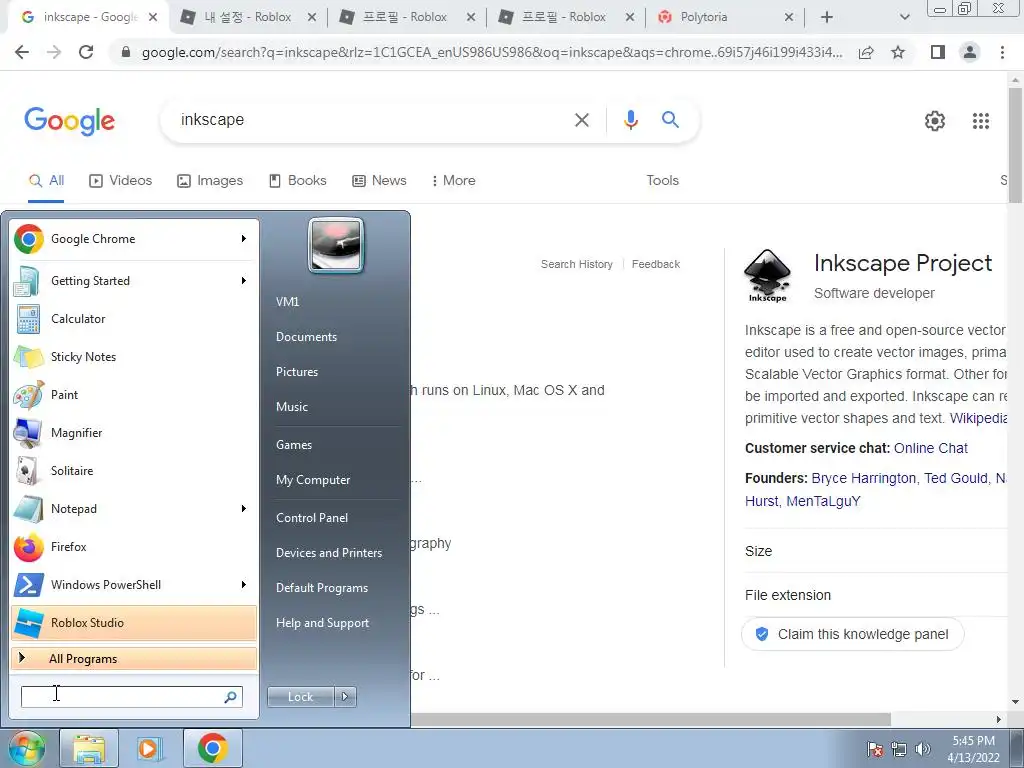Open Google settings gear

pos(935,121)
